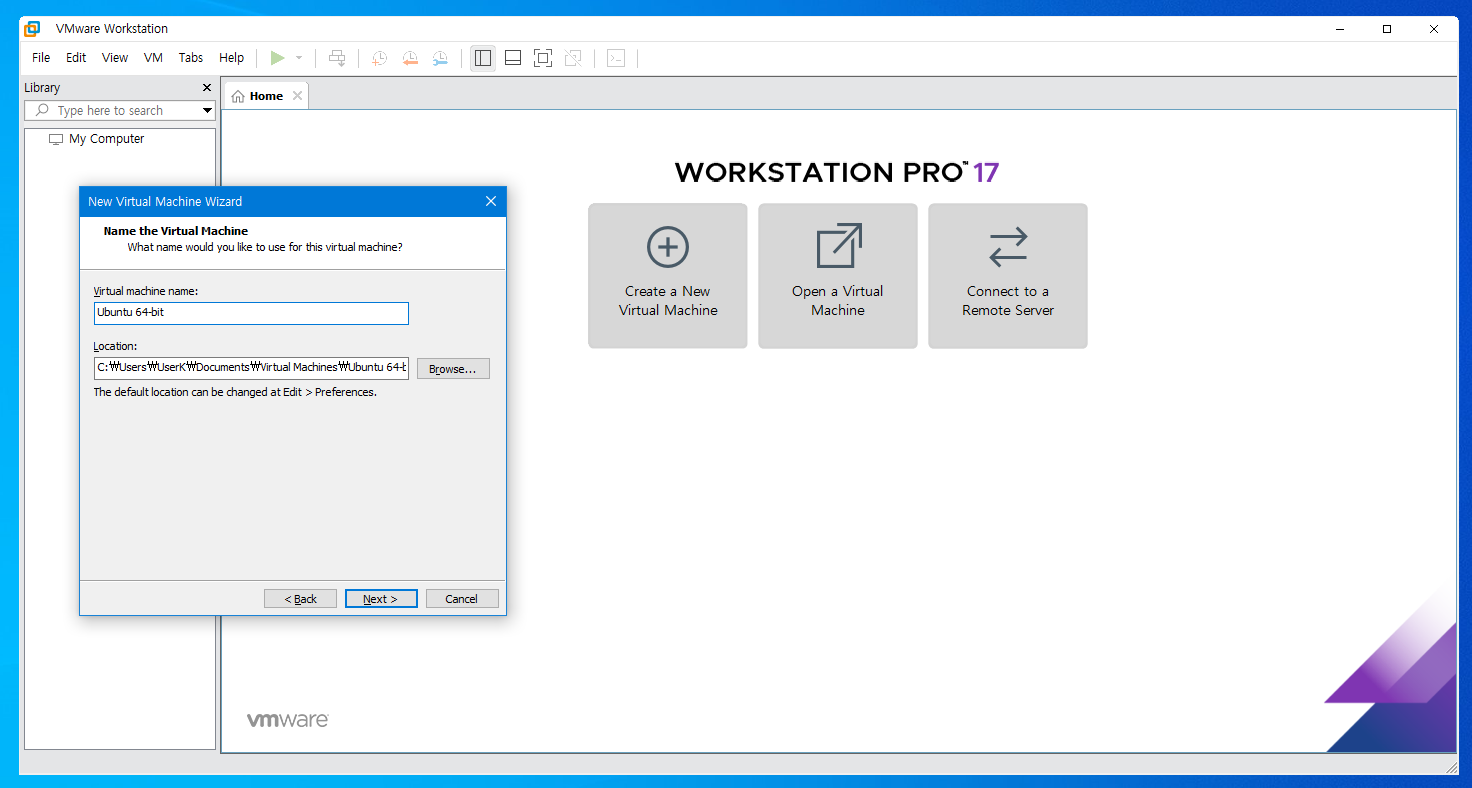
Task: Click Send Ctrl+Alt+Del toolbar icon
Action: coord(338,58)
